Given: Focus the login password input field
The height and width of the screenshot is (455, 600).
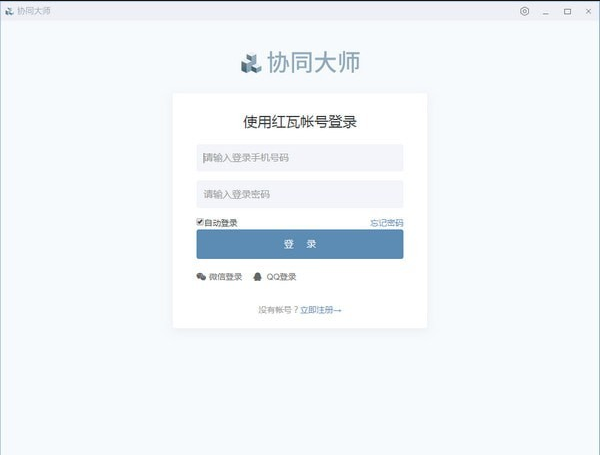Looking at the screenshot, I should click(x=300, y=194).
